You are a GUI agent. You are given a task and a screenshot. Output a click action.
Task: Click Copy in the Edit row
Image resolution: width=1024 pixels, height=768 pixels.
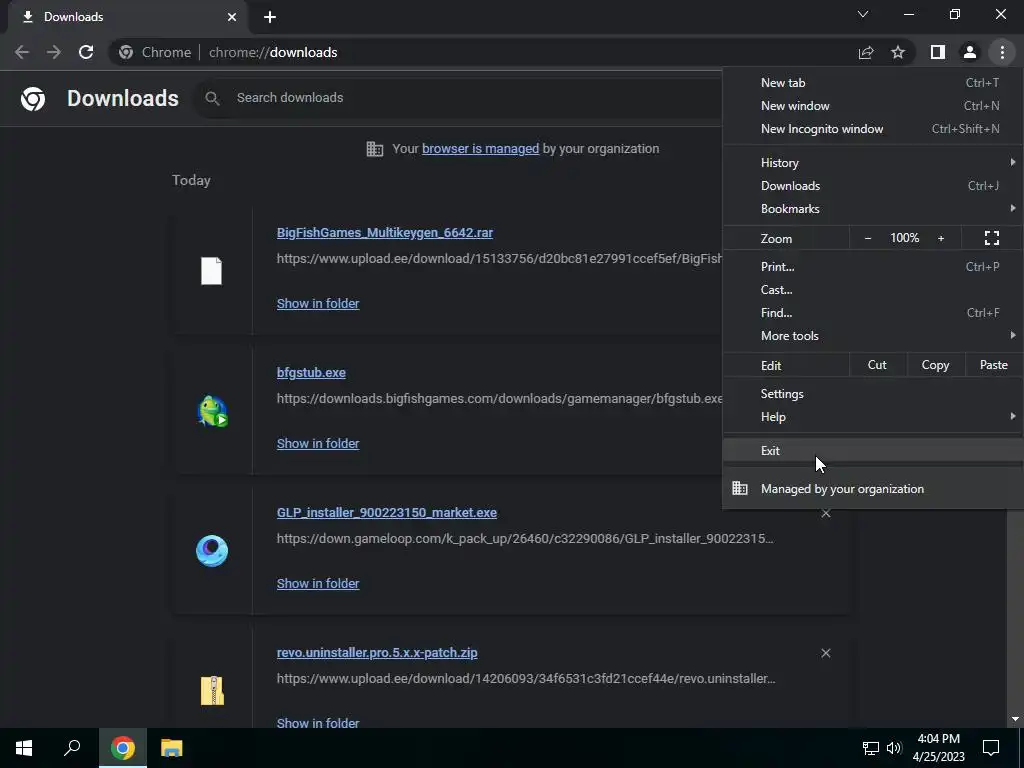935,365
